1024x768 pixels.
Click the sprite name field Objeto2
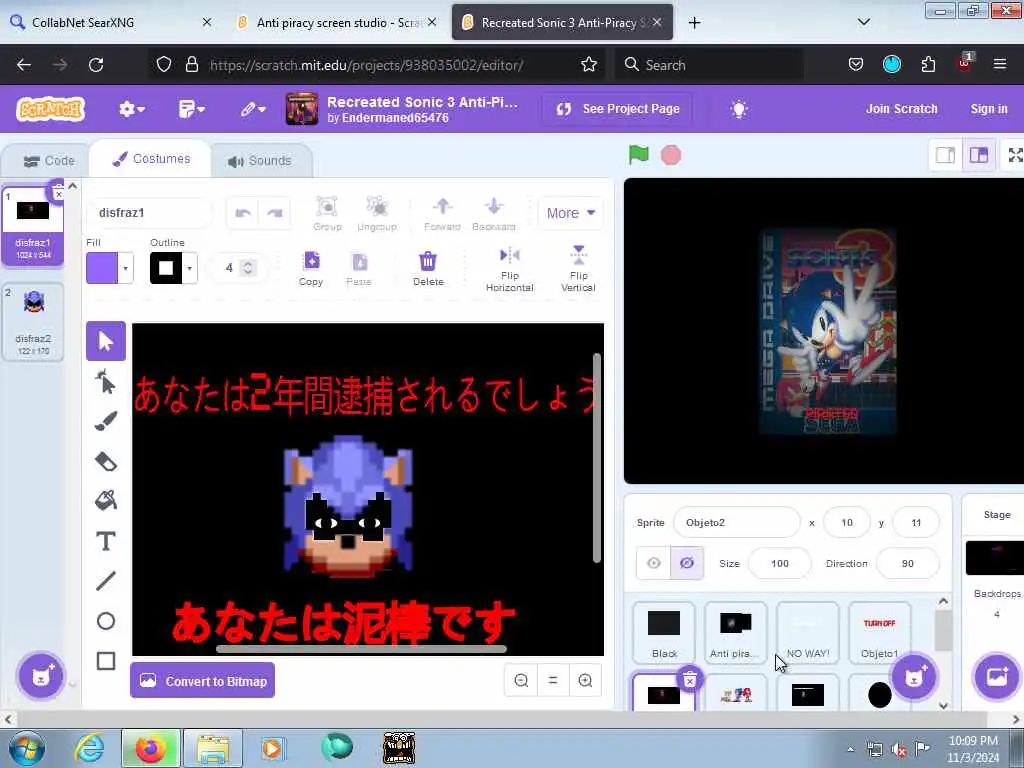(737, 522)
